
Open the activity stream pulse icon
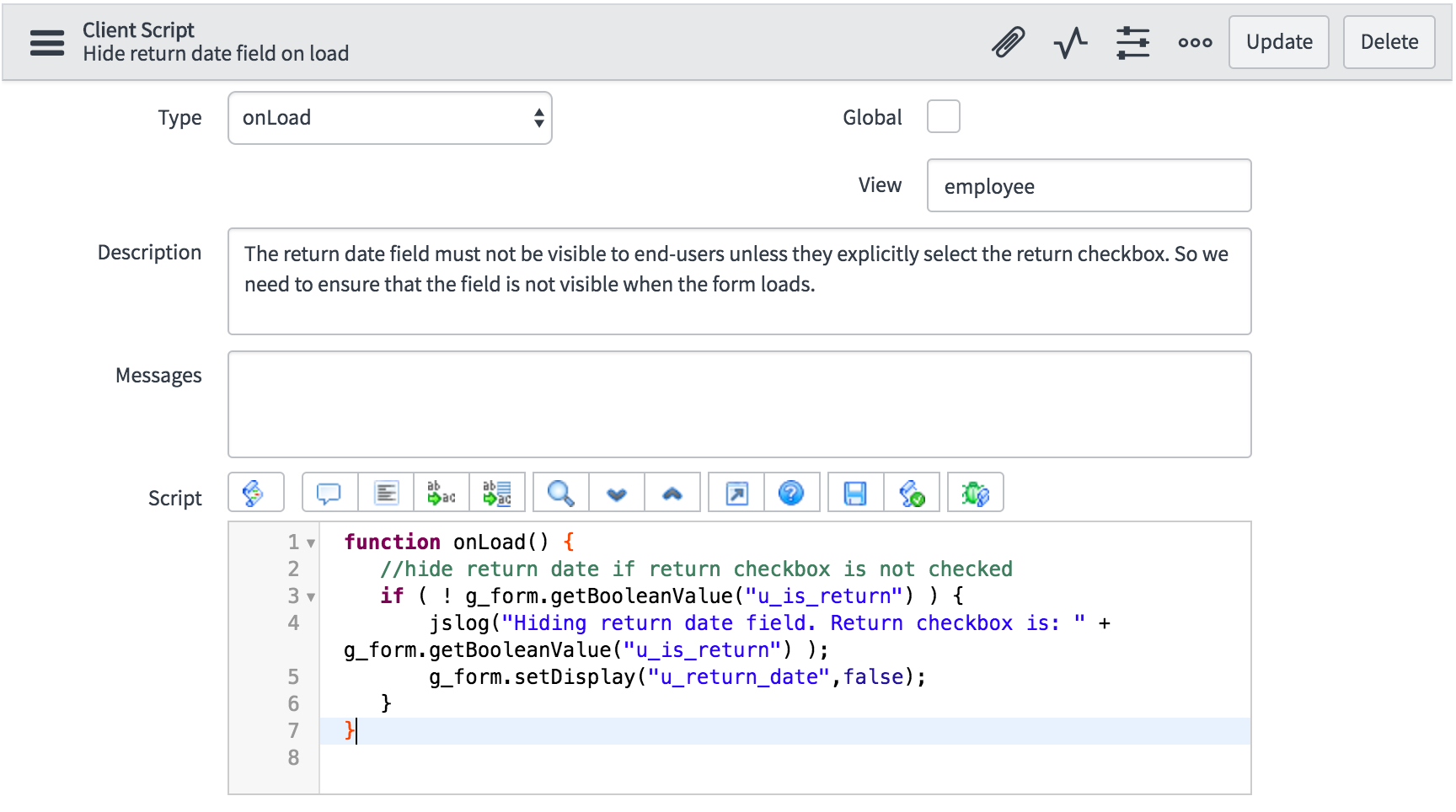[1070, 42]
